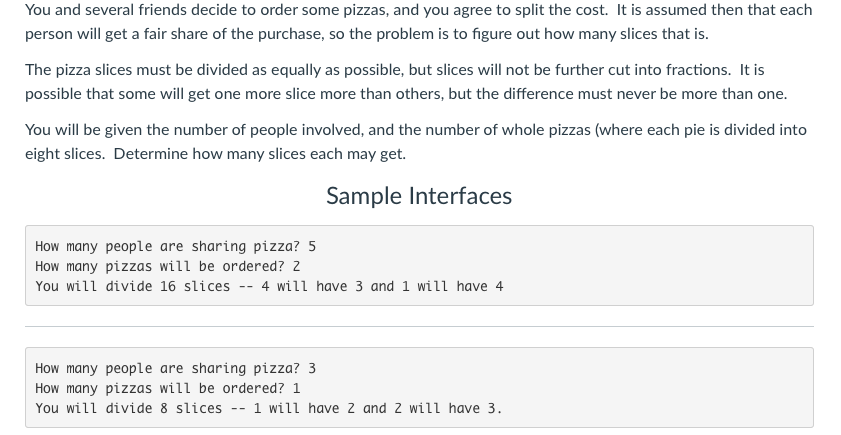Click the paragraph starting "The pizza slices must"
This screenshot has width=841, height=435.
point(406,82)
